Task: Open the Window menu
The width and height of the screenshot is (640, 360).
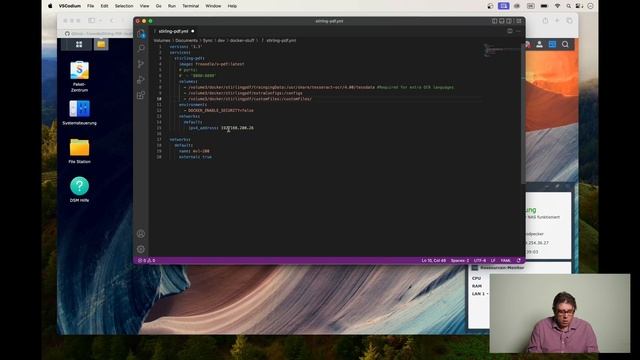Action: (x=213, y=6)
